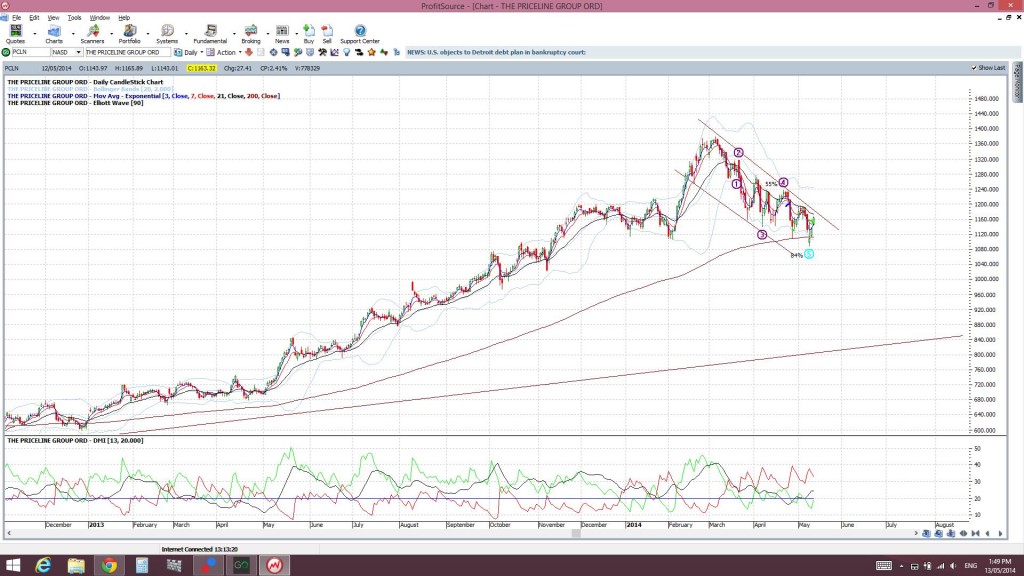Open the Scanners toolbar icon
Image resolution: width=1024 pixels, height=576 pixels.
pyautogui.click(x=93, y=31)
